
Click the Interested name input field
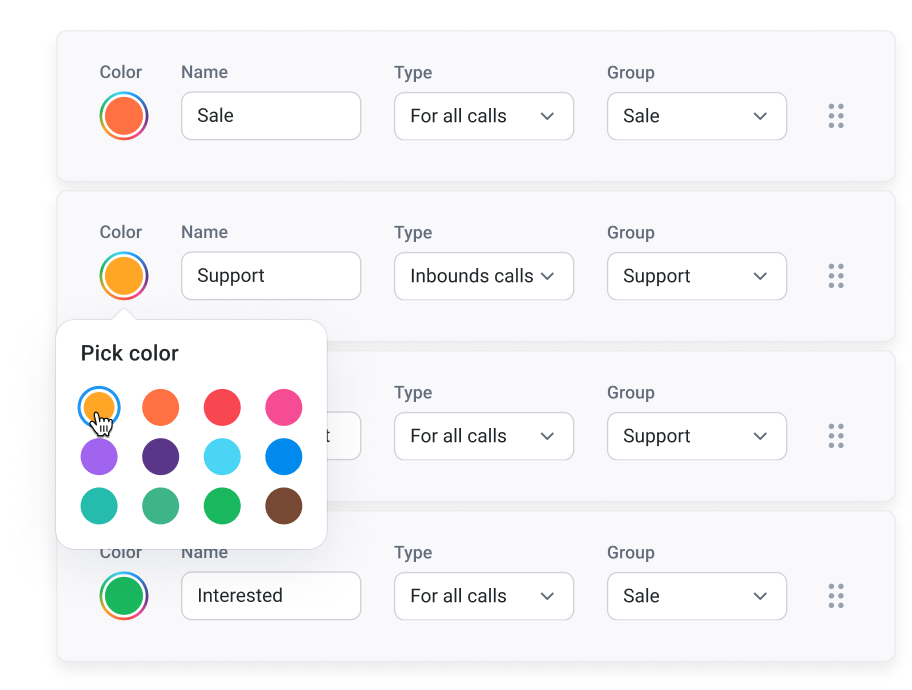270,596
